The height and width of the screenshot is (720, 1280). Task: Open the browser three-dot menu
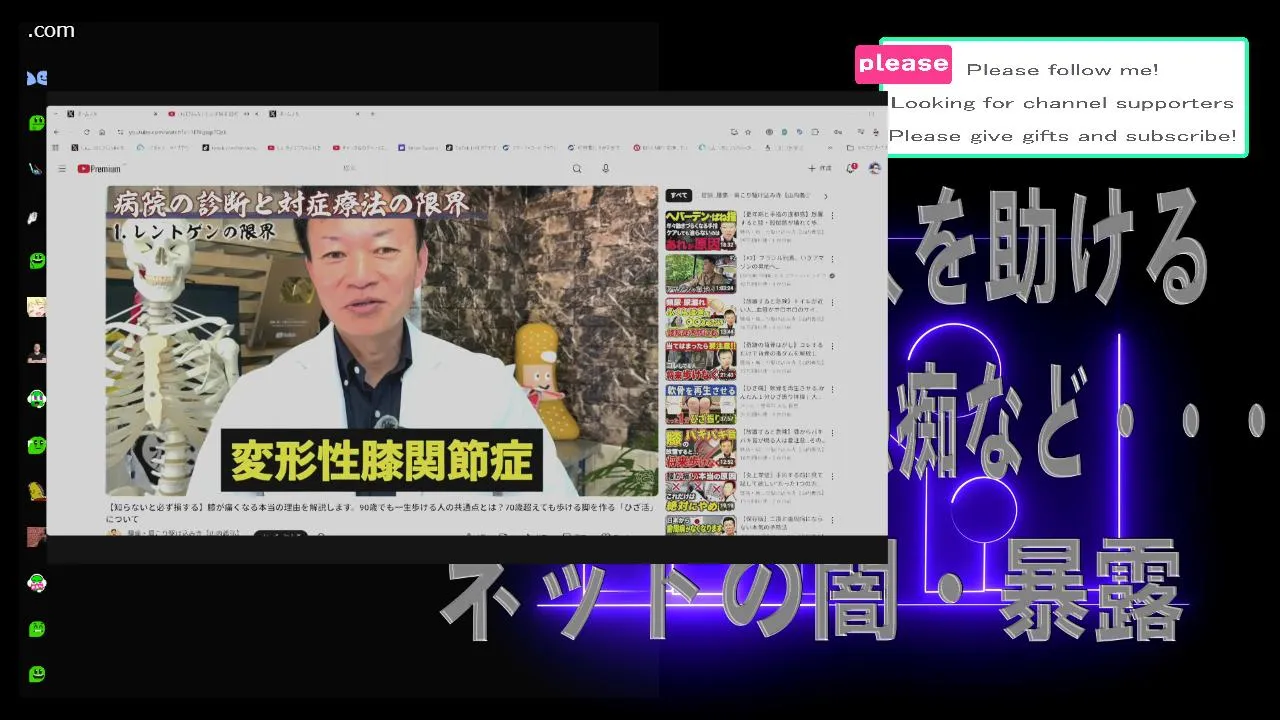pyautogui.click(x=878, y=132)
